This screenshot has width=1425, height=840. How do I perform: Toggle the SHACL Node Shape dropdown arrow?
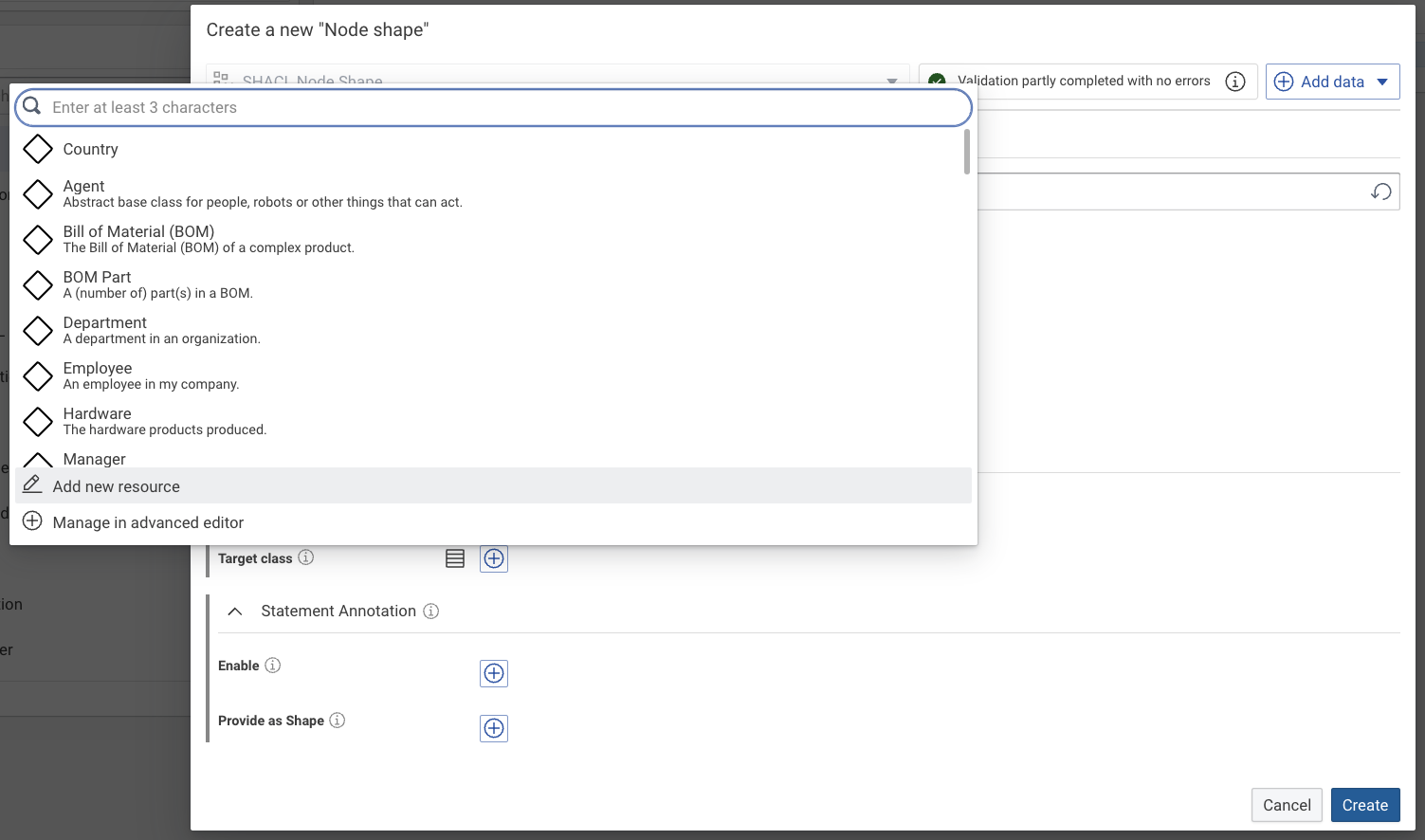pyautogui.click(x=891, y=81)
